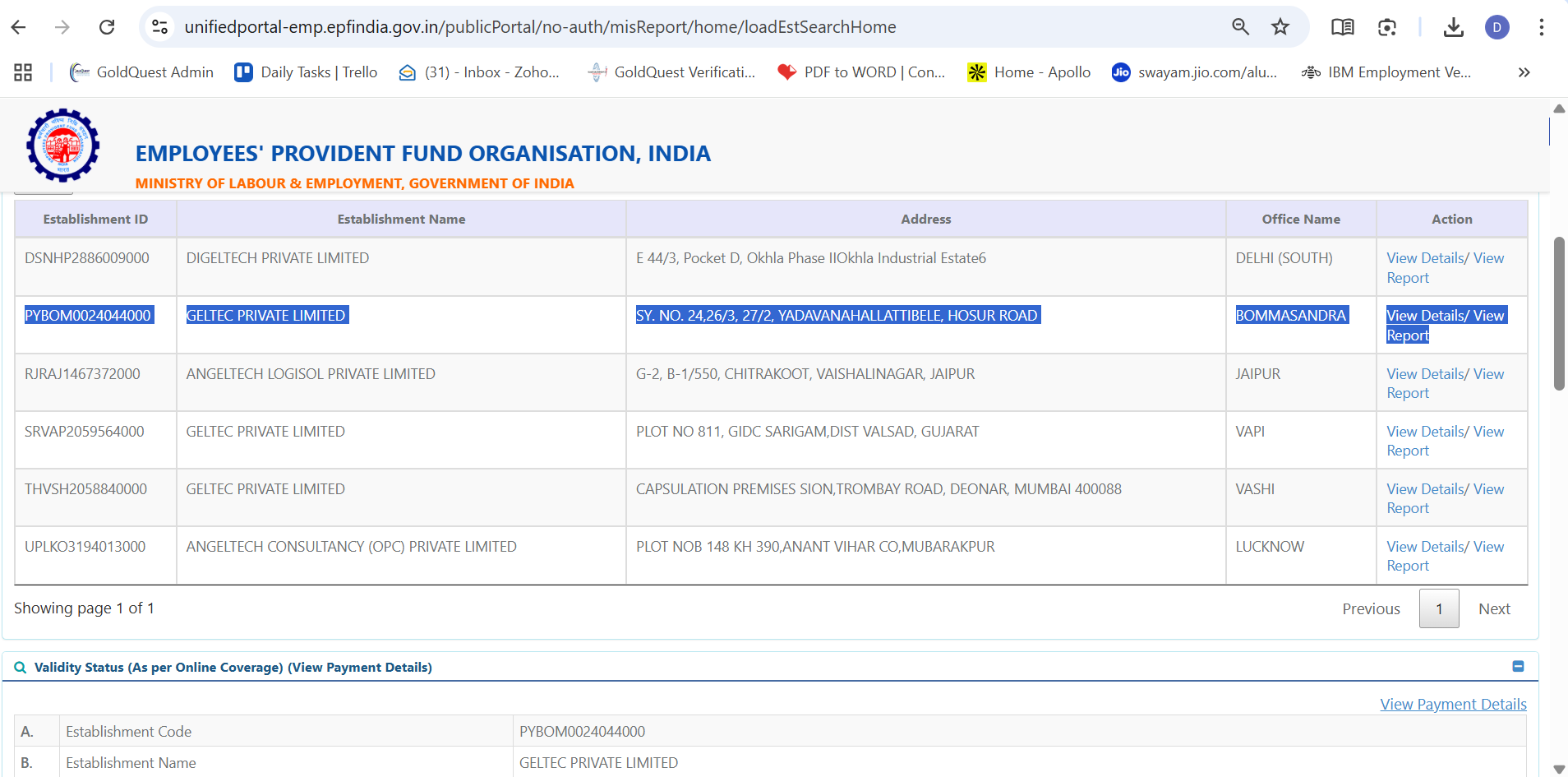Click the browser back arrow
The height and width of the screenshot is (777, 1568).
coord(19,27)
